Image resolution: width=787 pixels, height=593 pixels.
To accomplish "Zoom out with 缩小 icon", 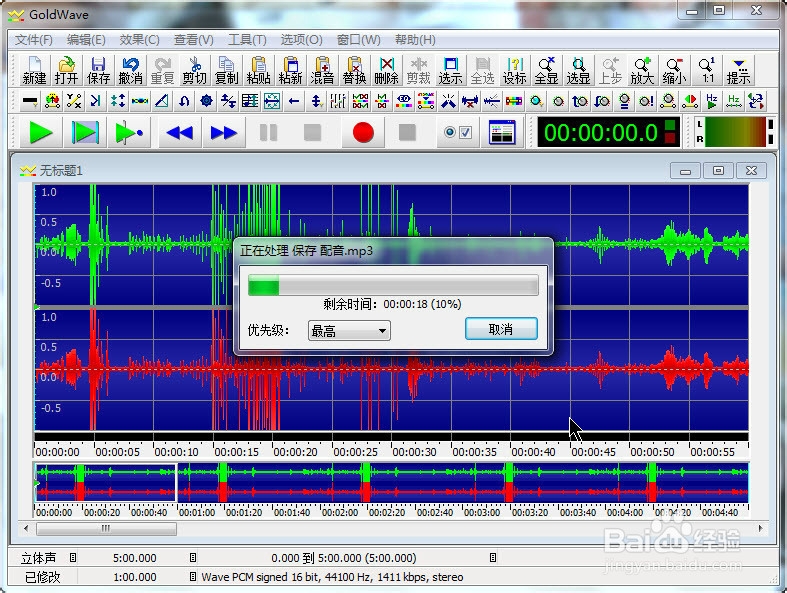I will pyautogui.click(x=674, y=70).
